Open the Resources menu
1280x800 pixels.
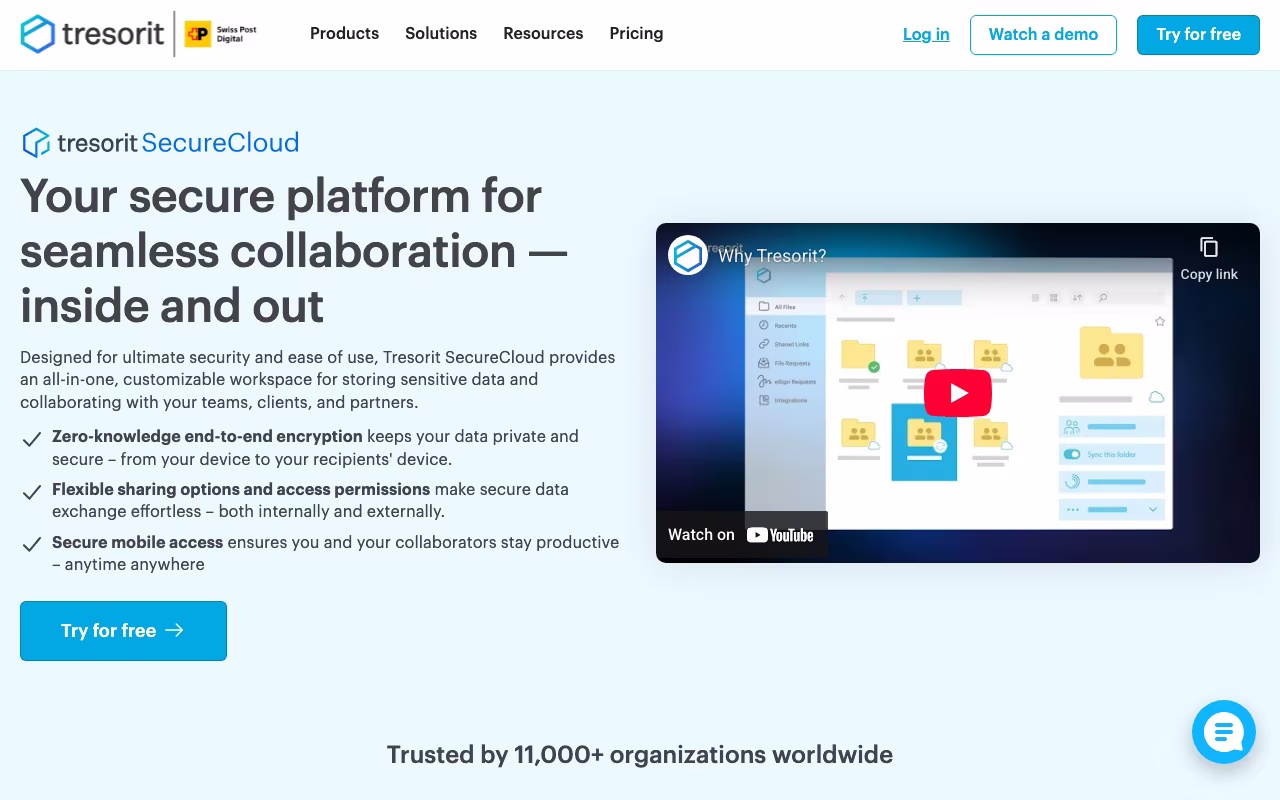[x=543, y=34]
